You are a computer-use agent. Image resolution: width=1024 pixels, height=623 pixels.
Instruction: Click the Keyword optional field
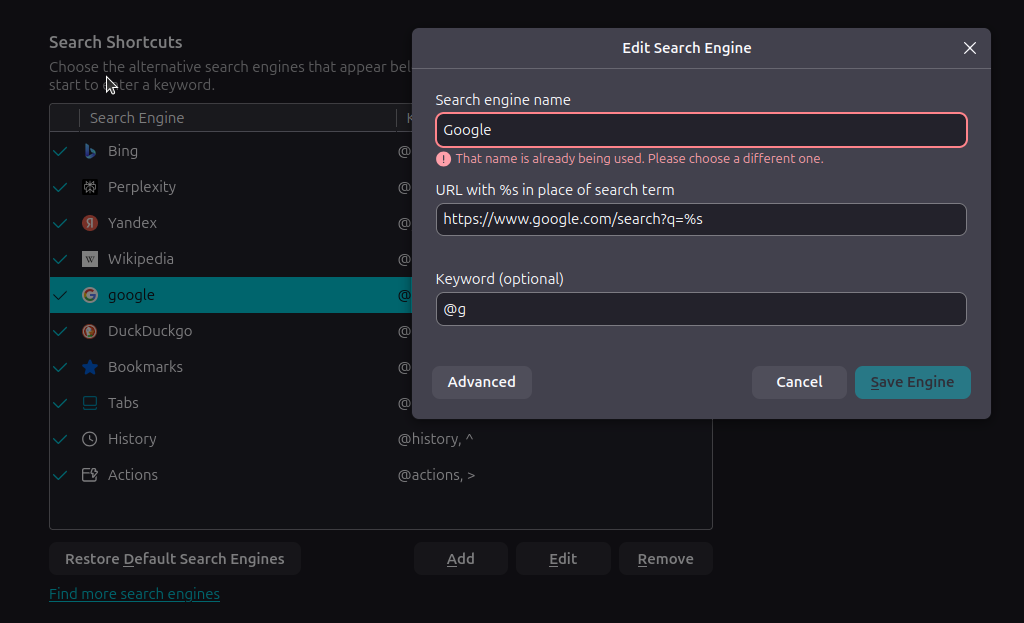(x=701, y=309)
